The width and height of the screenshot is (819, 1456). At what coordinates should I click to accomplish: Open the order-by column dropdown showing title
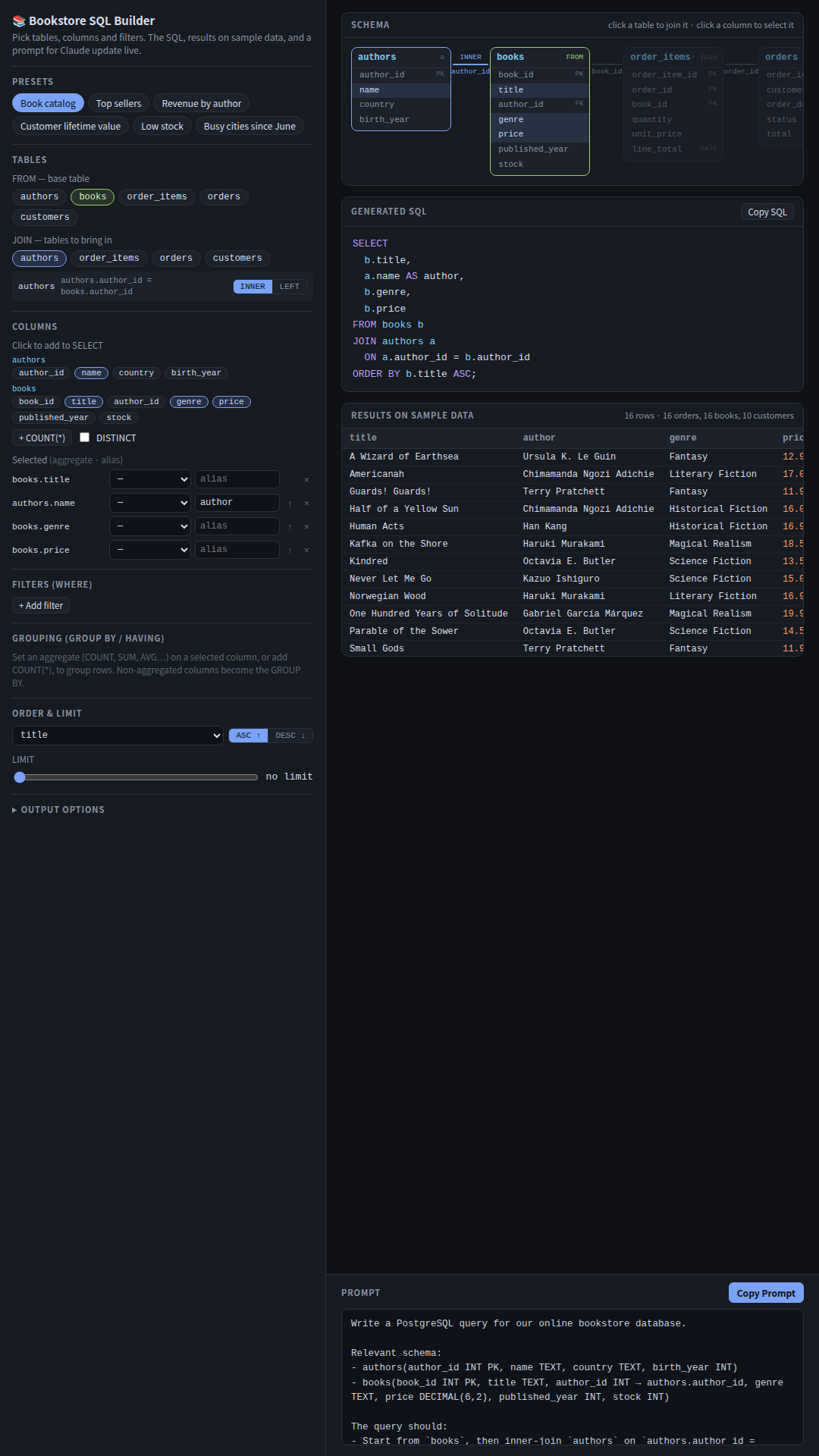tap(118, 736)
